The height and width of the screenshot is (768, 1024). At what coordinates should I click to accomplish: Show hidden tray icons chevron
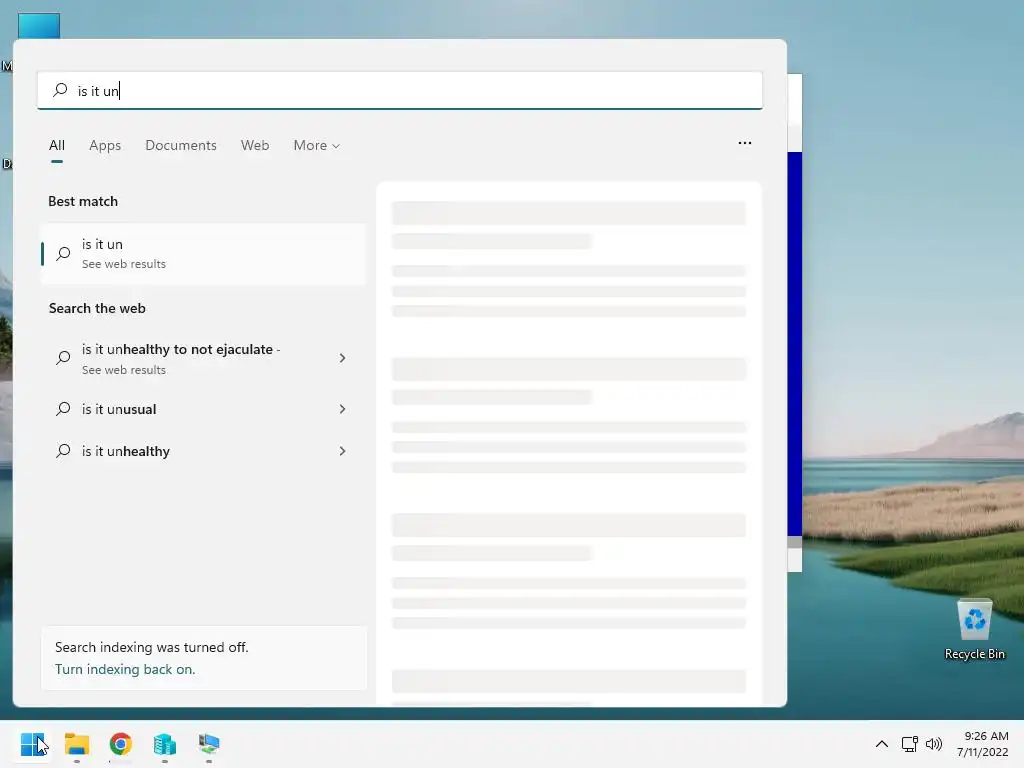882,744
